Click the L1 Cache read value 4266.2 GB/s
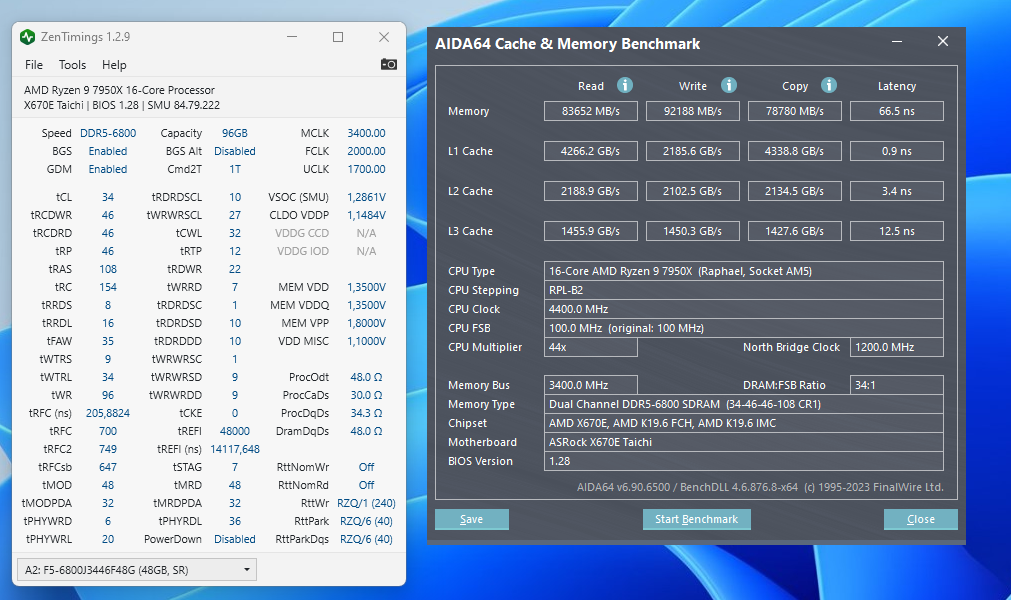Screen dimensions: 1011x600 coord(591,151)
